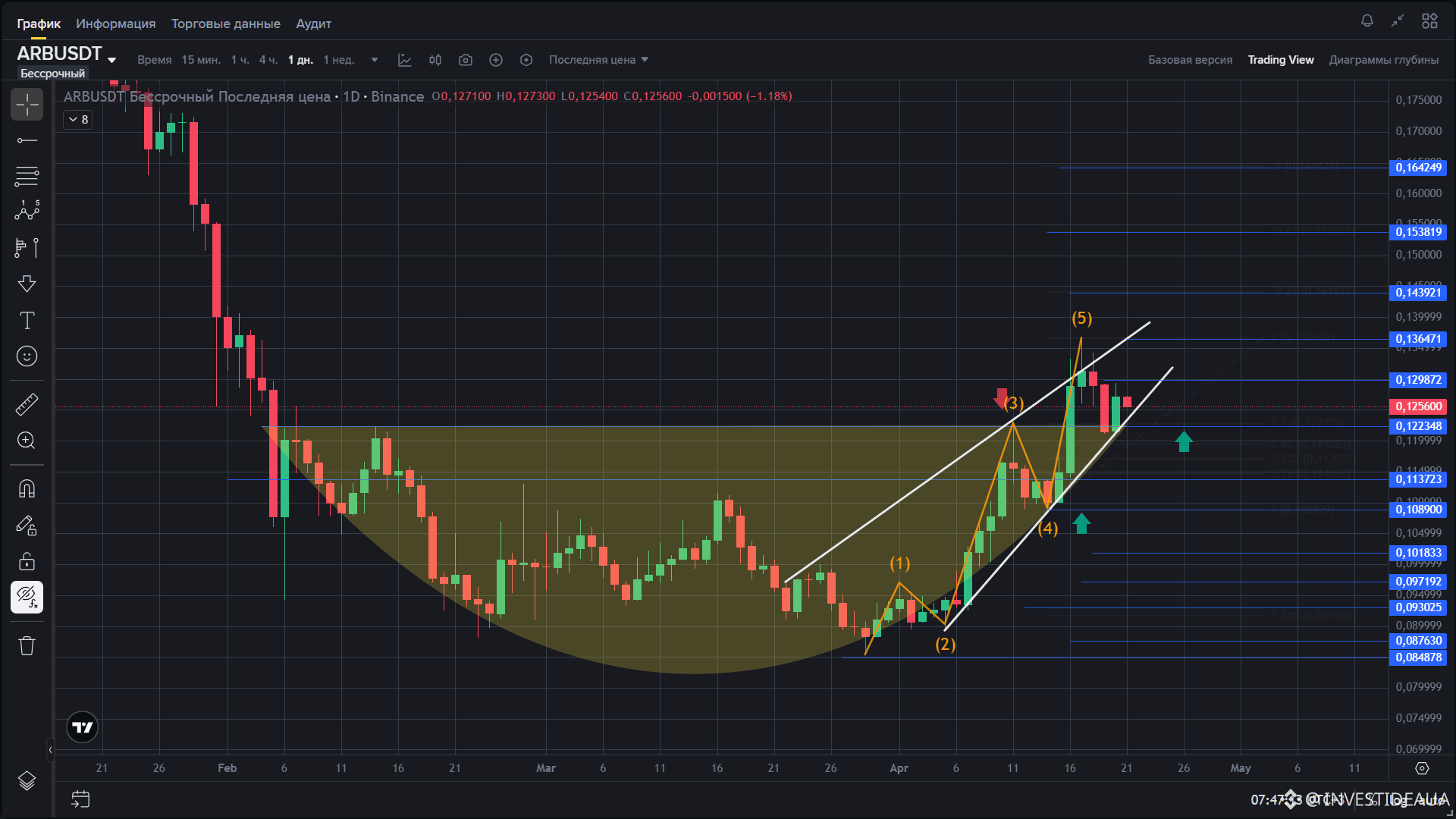
Task: Expand the ARBUSDT symbol dropdown
Action: coord(111,60)
